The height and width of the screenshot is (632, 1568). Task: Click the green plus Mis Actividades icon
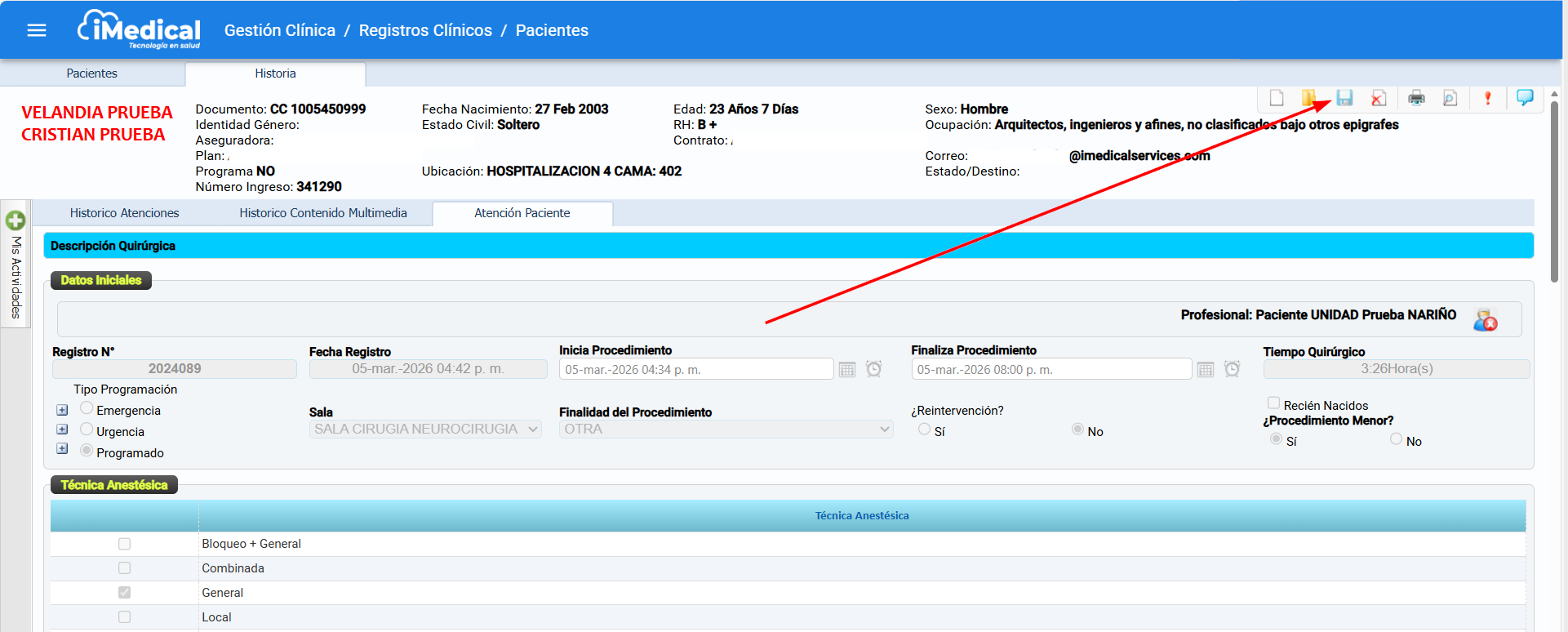(x=16, y=220)
